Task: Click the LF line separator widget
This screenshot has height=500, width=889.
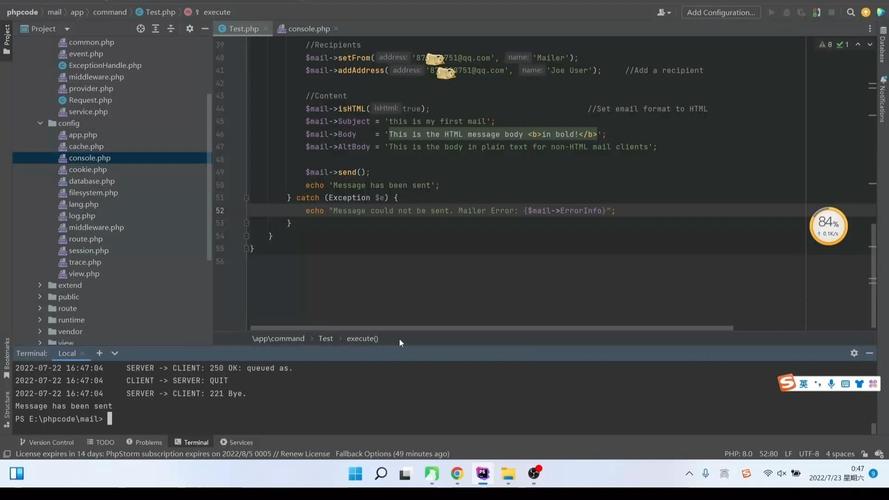Action: tap(788, 454)
